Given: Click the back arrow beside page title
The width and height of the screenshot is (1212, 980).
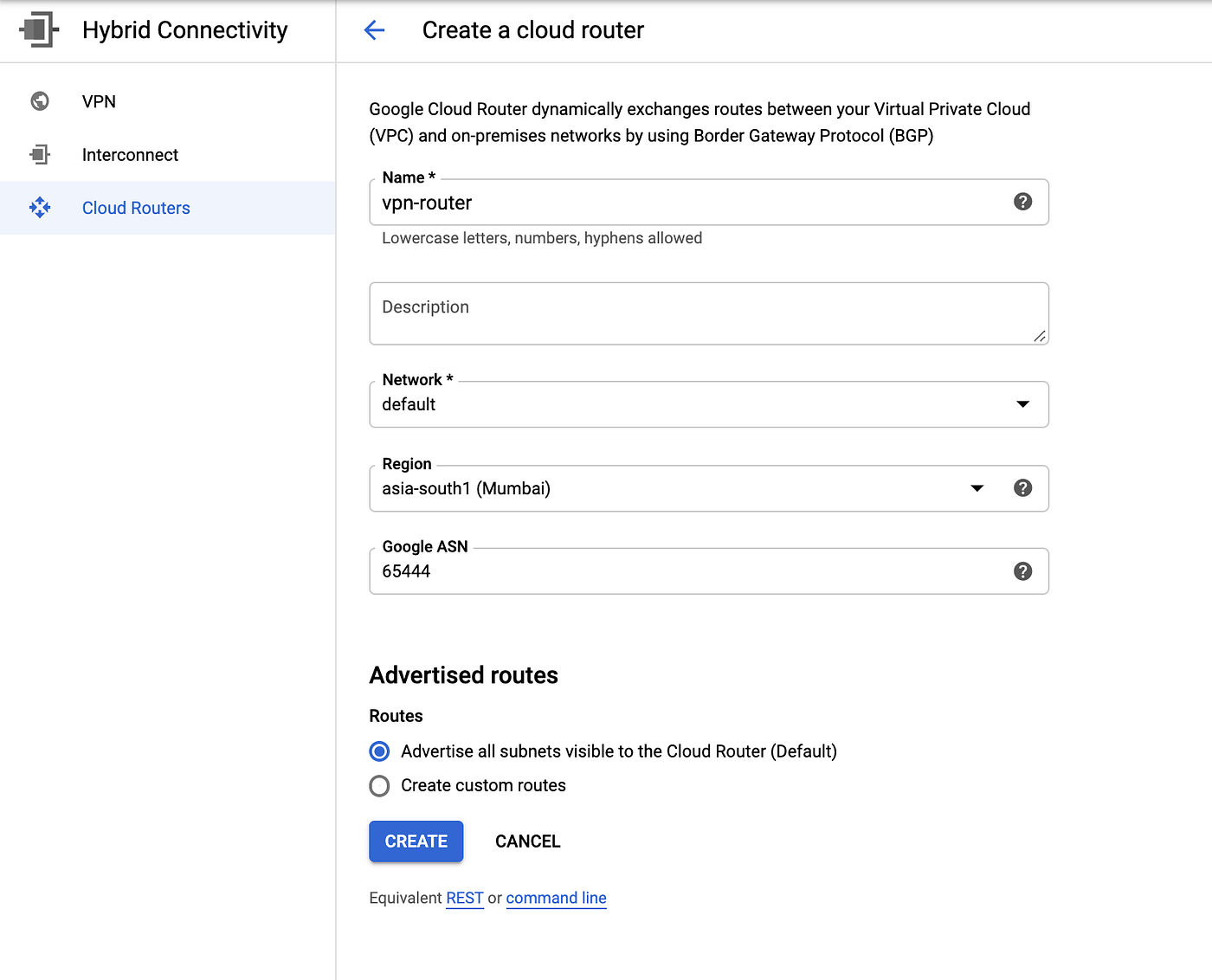Looking at the screenshot, I should click(374, 29).
